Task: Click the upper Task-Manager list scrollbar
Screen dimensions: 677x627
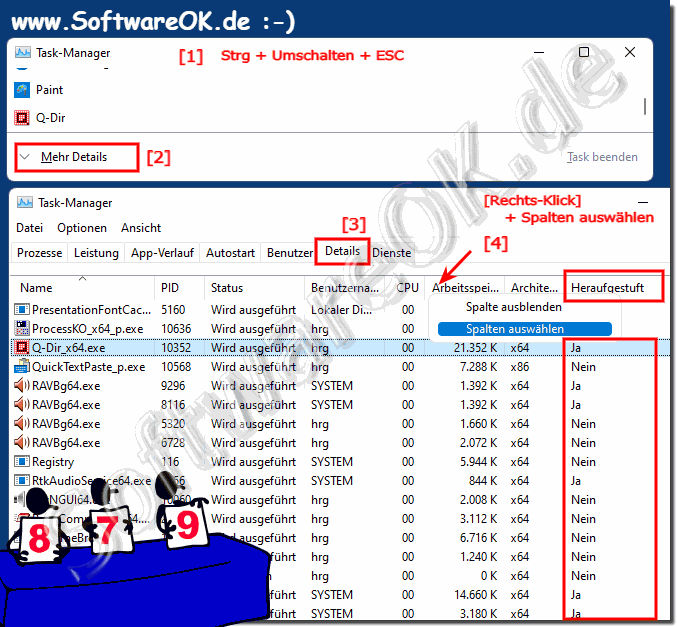Action: 645,106
